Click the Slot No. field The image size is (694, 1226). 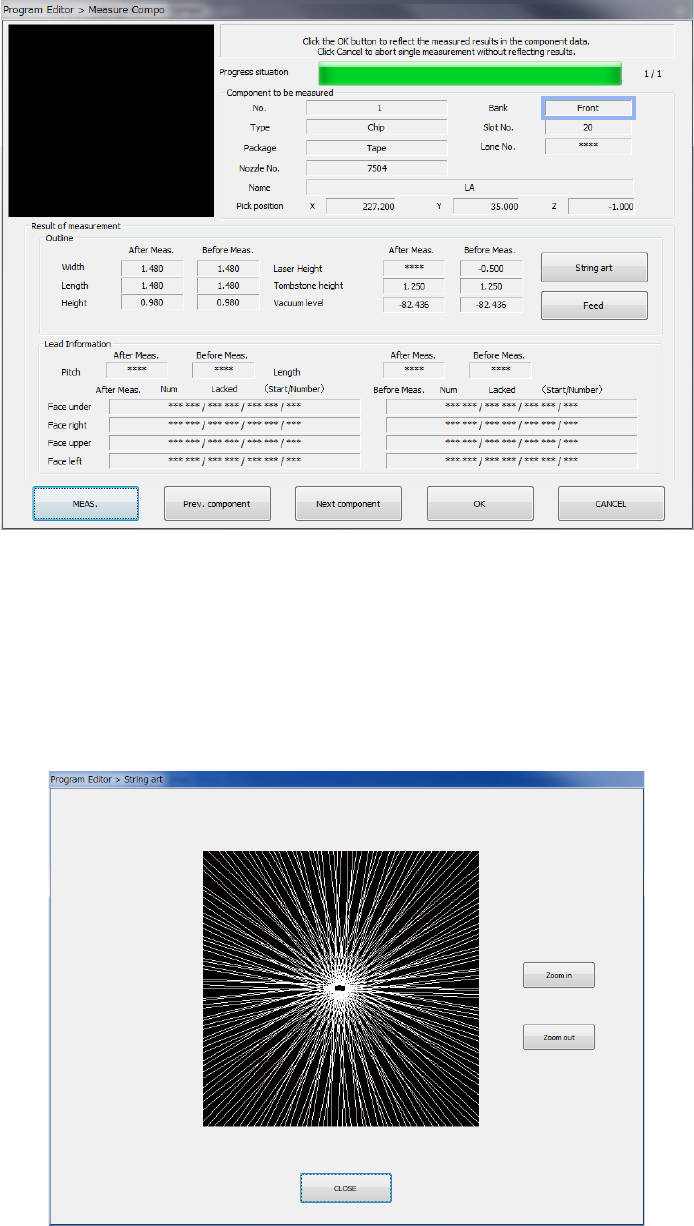pyautogui.click(x=588, y=127)
